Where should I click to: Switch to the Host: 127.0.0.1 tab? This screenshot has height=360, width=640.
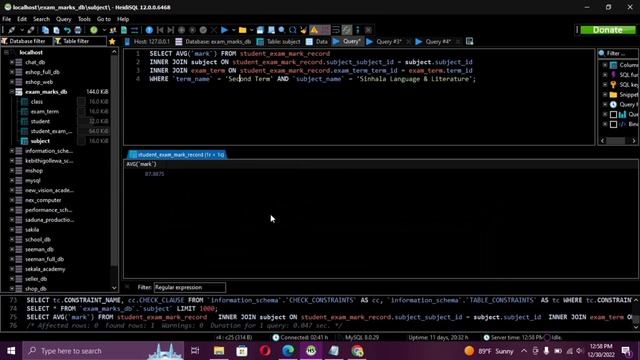coord(147,41)
